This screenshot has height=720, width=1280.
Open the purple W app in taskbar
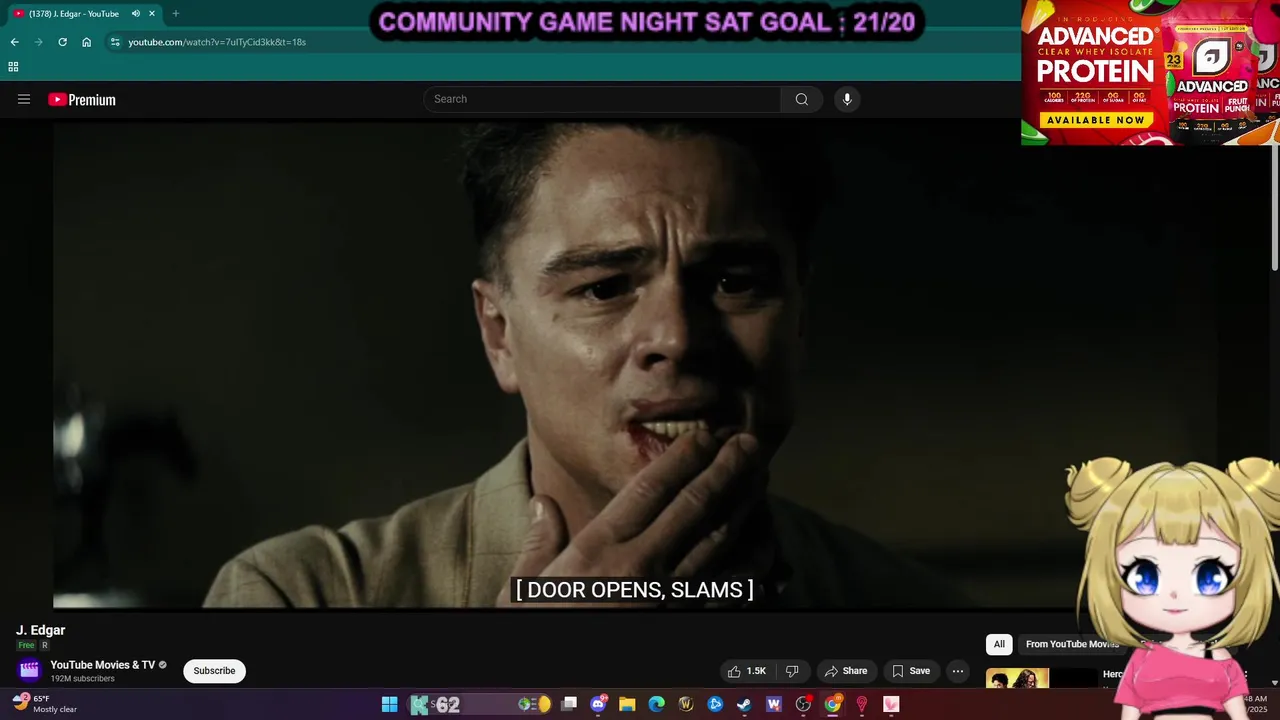(x=773, y=705)
